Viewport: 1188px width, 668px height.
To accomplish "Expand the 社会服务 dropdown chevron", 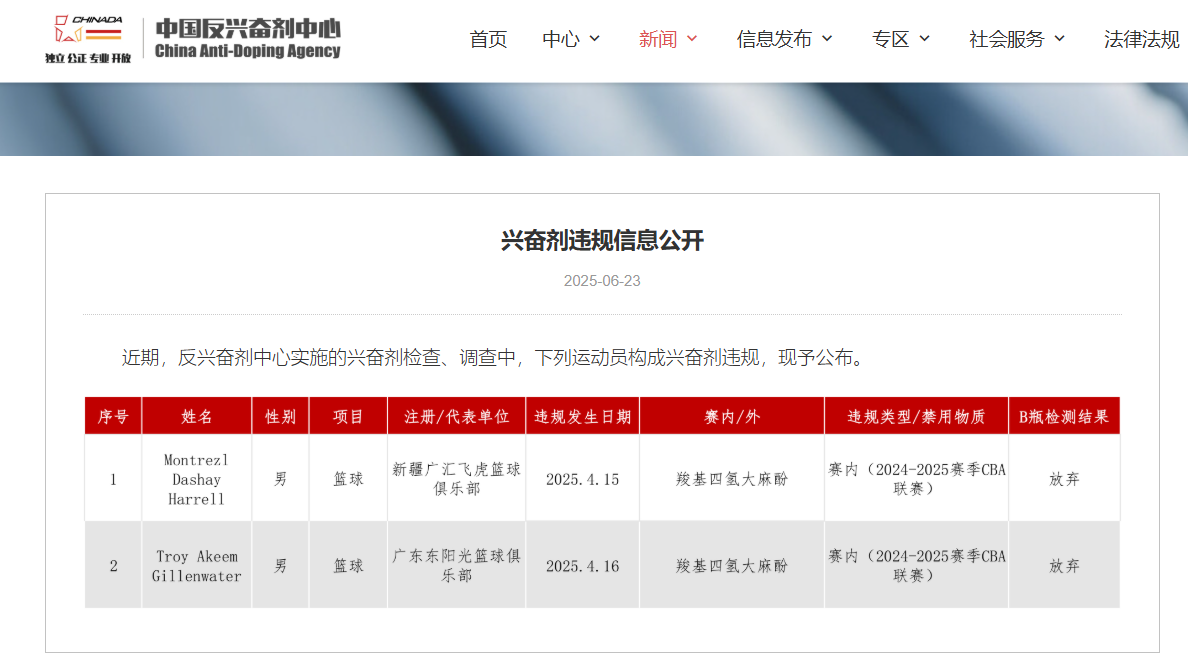I will point(1060,39).
